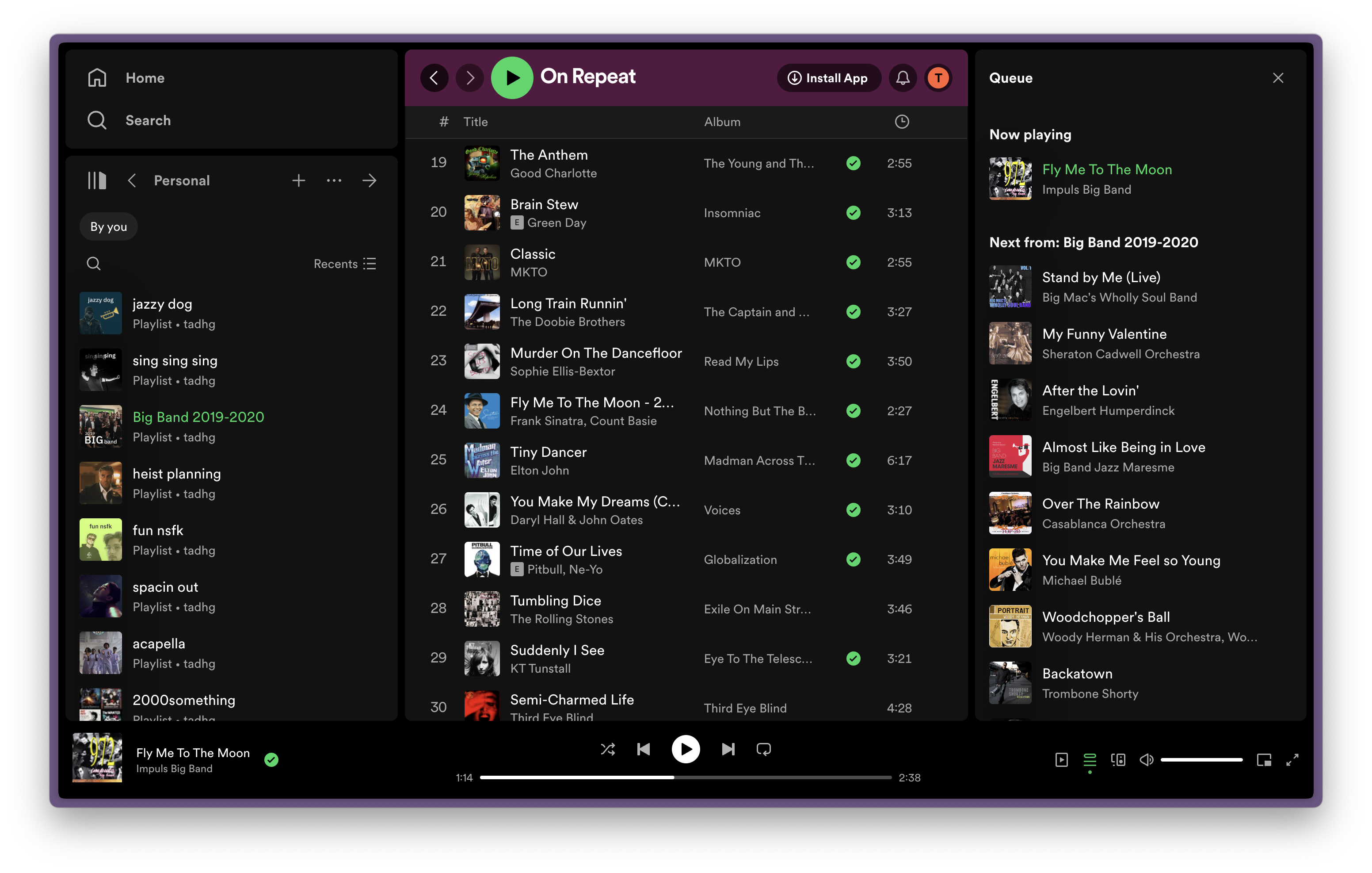The height and width of the screenshot is (873, 1372).
Task: Open the user profile avatar menu
Action: 938,77
